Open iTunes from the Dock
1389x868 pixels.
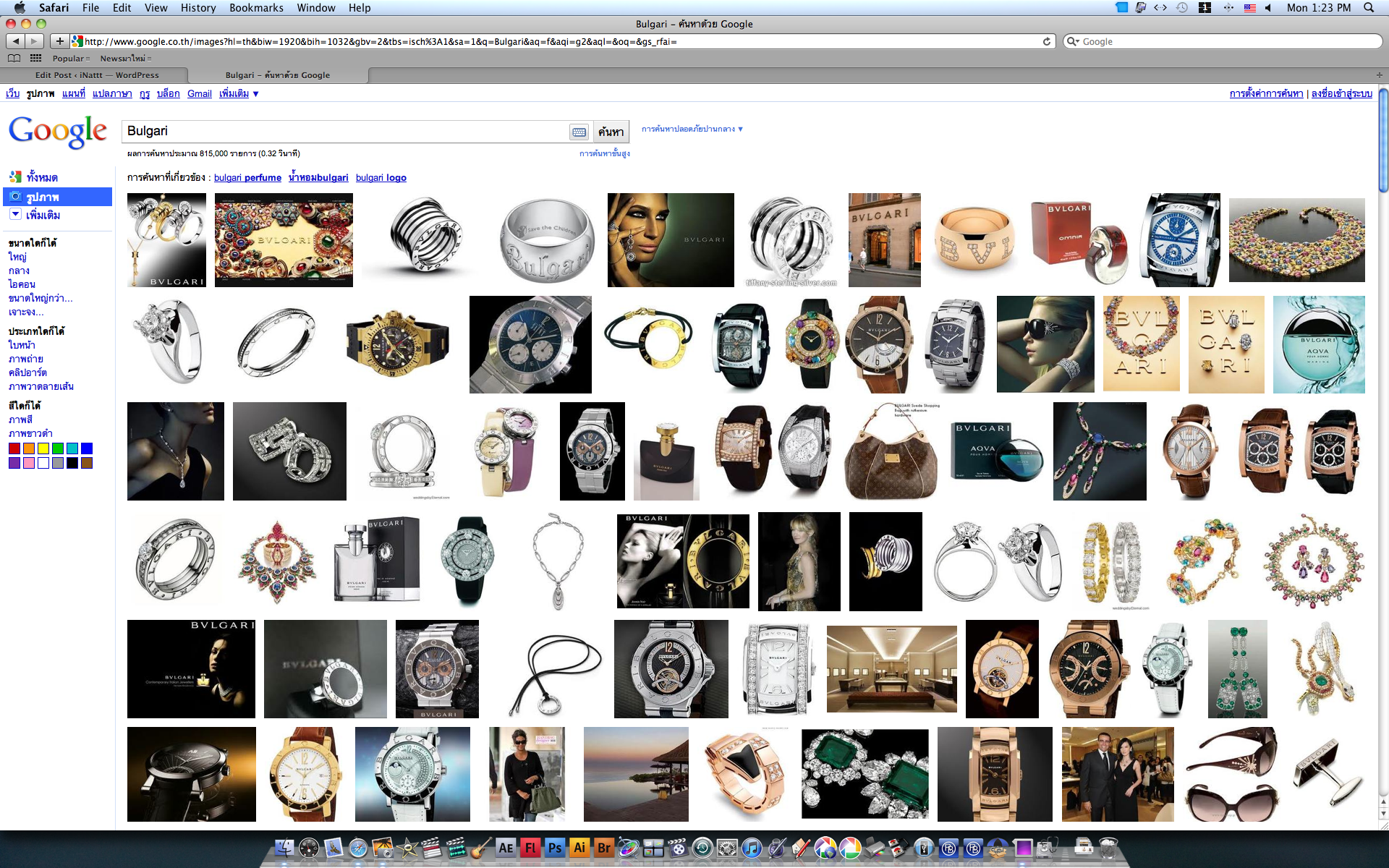tap(752, 848)
